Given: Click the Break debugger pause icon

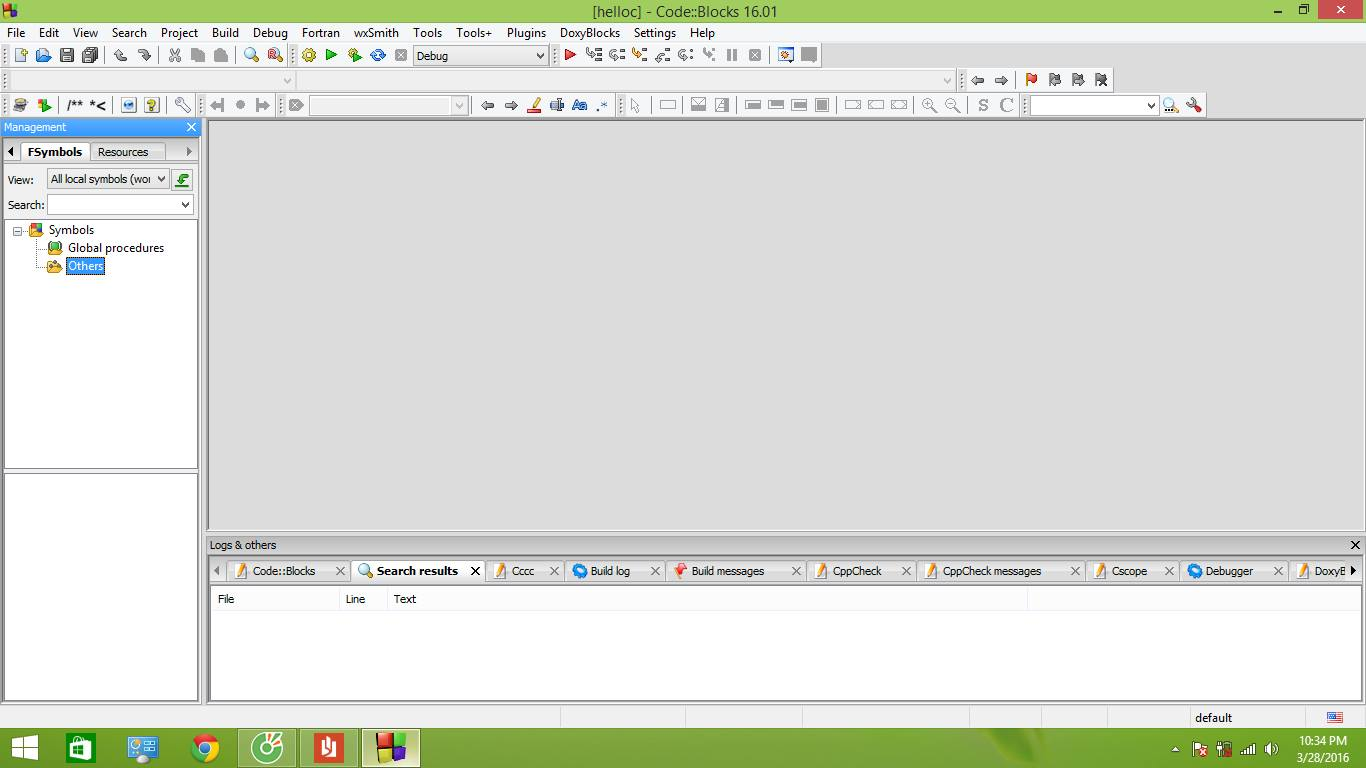Looking at the screenshot, I should (x=732, y=55).
